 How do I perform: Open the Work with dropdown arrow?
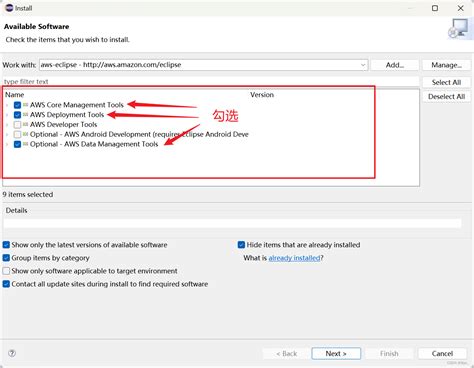(363, 65)
